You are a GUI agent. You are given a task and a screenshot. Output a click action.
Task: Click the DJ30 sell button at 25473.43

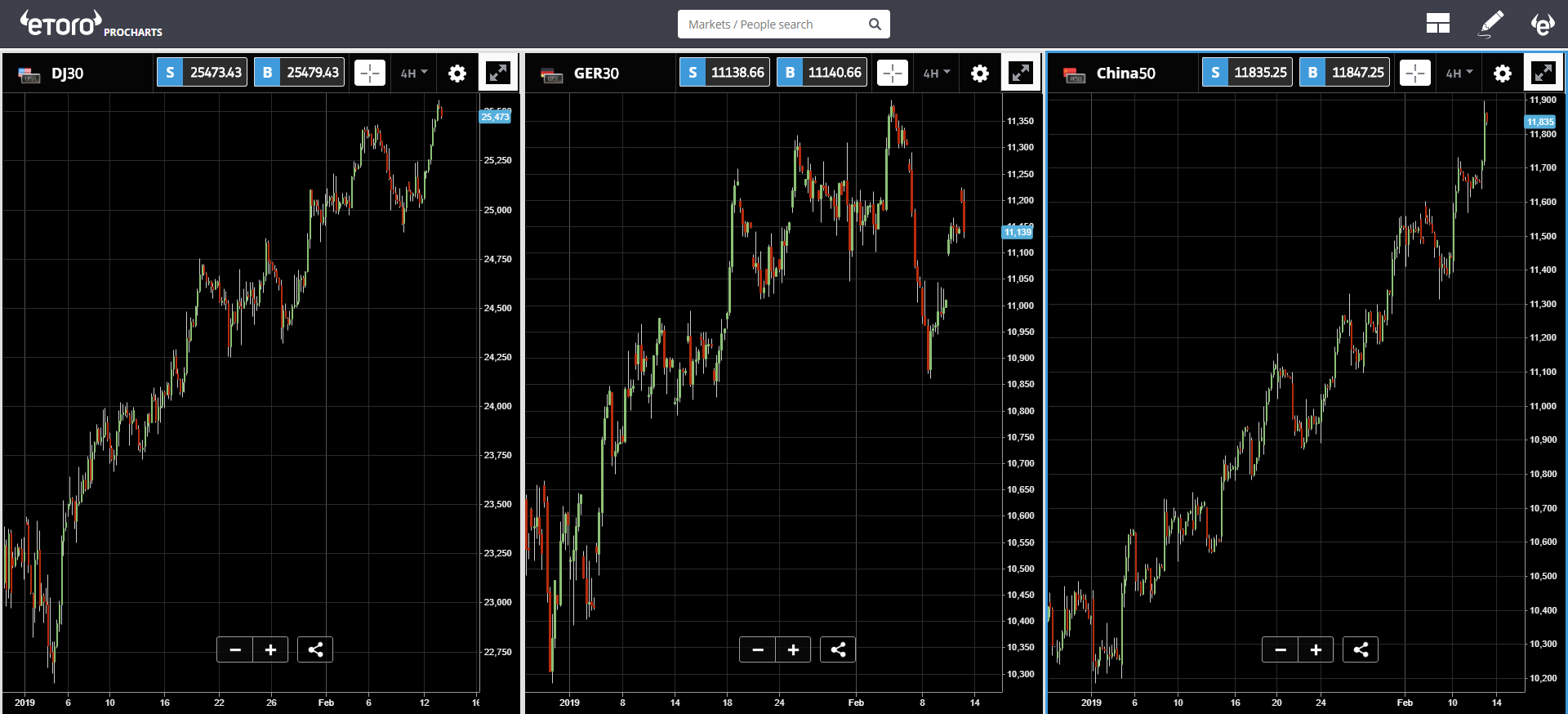[x=202, y=73]
